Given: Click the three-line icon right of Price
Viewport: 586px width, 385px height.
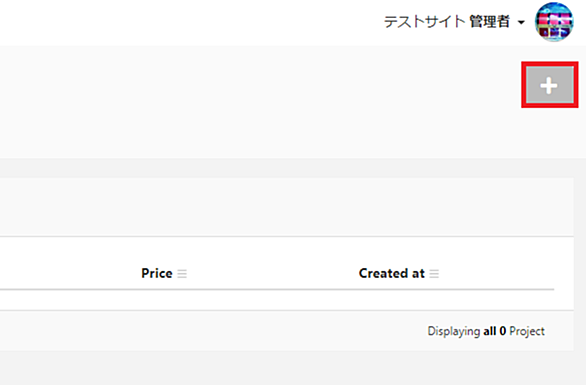Looking at the screenshot, I should click(182, 274).
